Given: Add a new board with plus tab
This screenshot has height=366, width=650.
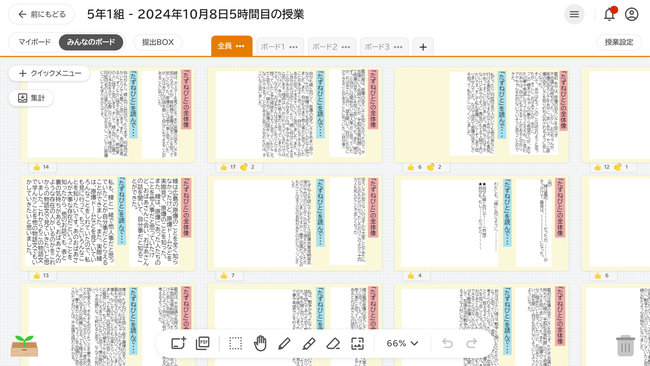Looking at the screenshot, I should click(423, 47).
